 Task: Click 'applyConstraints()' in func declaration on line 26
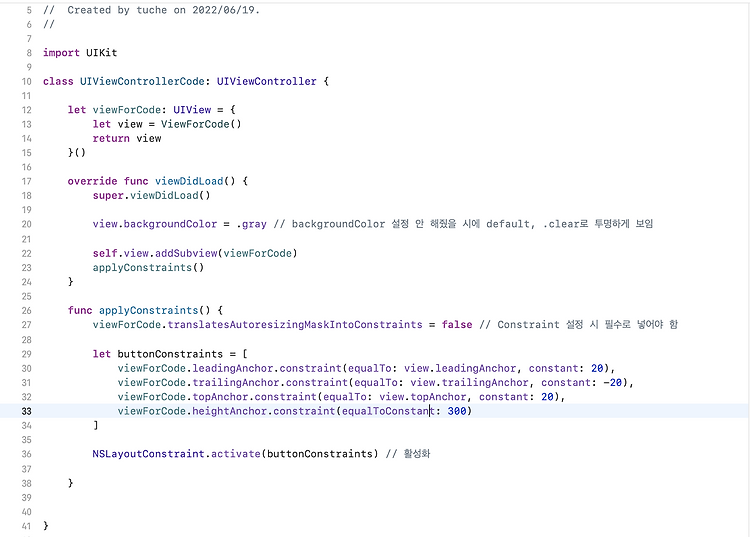pyautogui.click(x=154, y=310)
